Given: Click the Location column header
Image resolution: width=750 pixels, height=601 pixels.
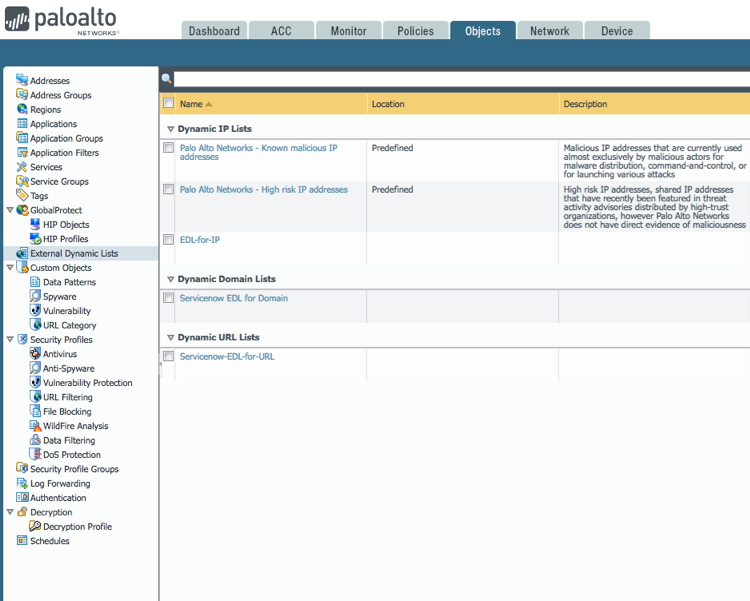Looking at the screenshot, I should (388, 104).
